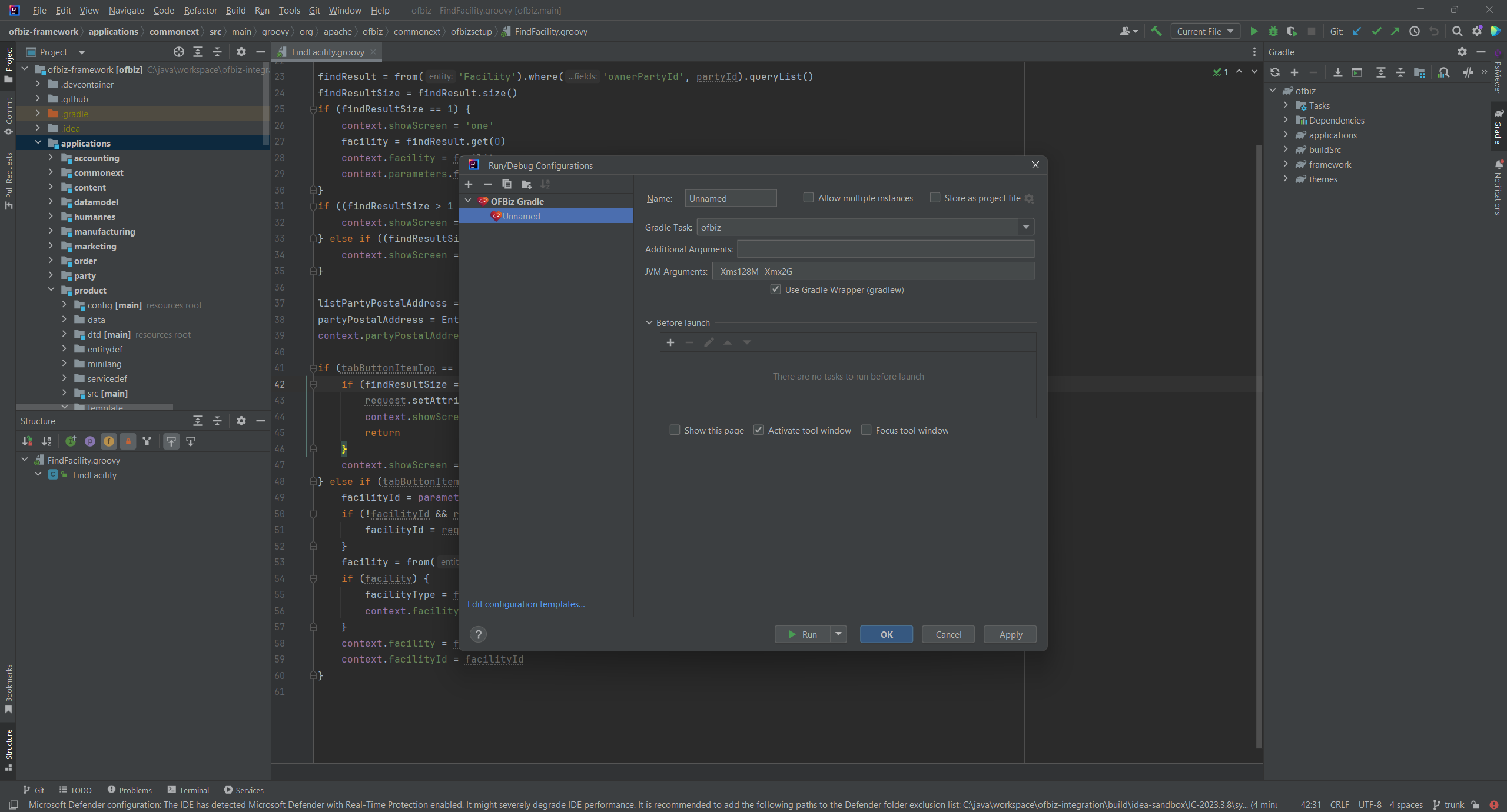
Task: Enable Focus tool window checkbox
Action: pos(866,430)
